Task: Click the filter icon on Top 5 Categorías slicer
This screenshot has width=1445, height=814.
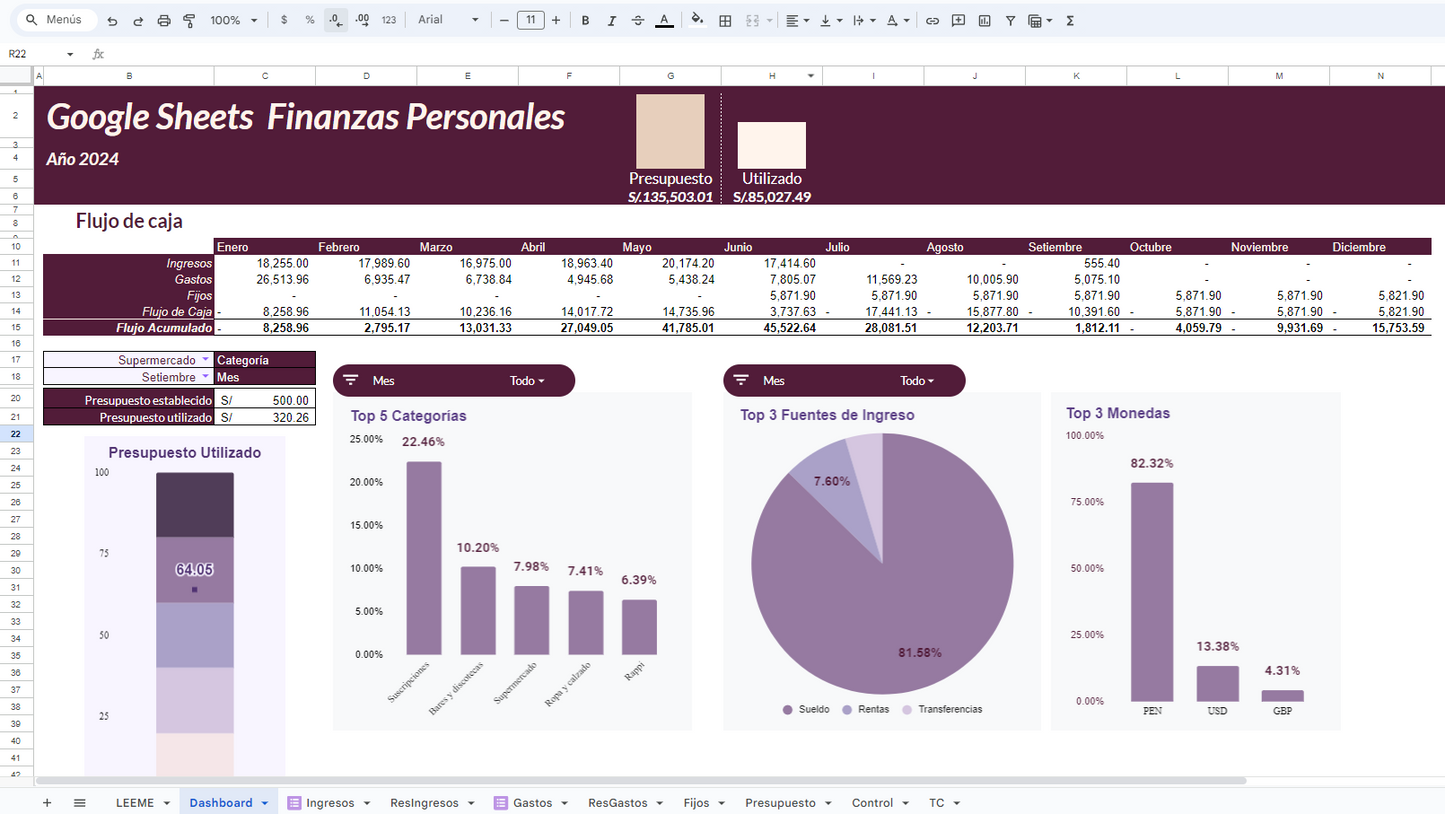Action: coord(351,380)
